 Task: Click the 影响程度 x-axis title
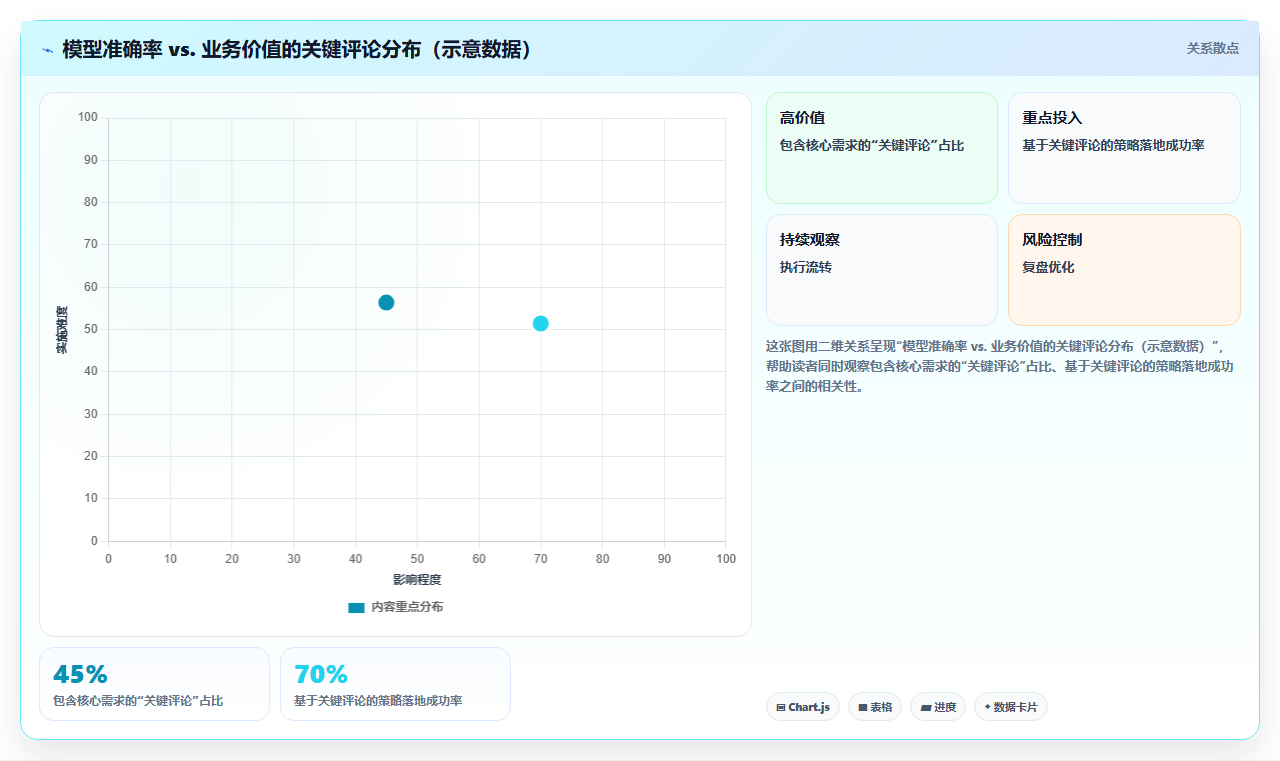417,580
